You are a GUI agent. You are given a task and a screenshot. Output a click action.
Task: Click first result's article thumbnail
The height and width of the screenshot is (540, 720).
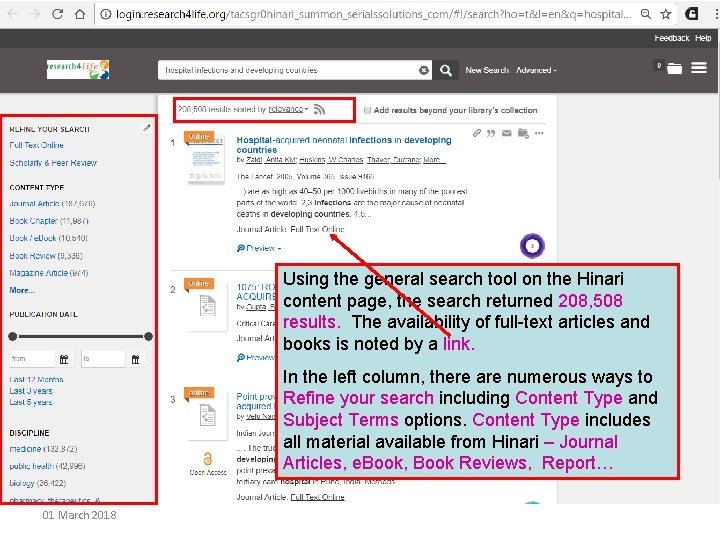[x=206, y=161]
